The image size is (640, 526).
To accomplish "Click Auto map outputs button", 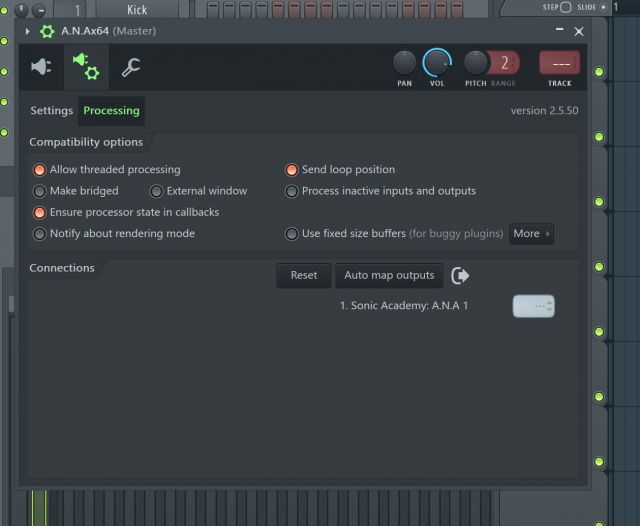I will pos(389,275).
